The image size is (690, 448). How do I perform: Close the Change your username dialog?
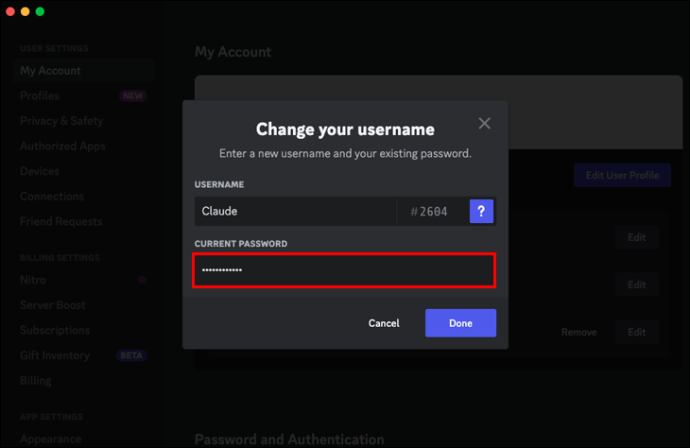(484, 123)
